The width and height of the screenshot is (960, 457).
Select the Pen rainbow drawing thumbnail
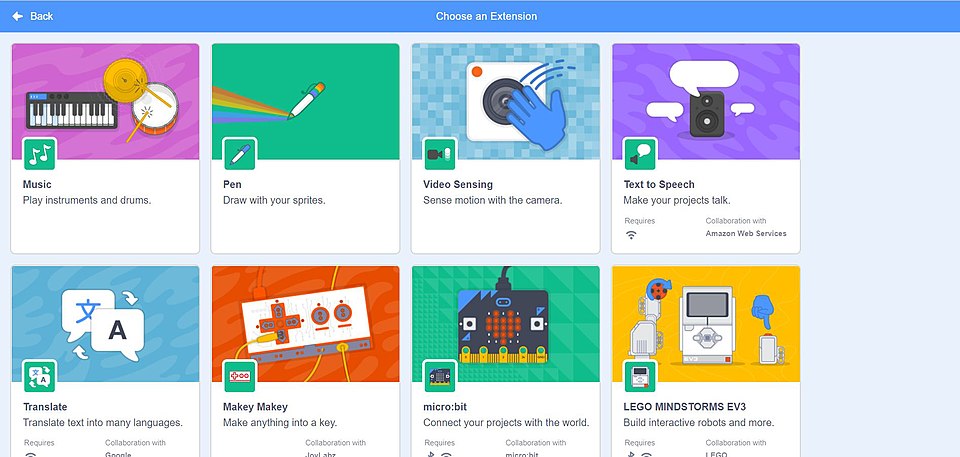305,102
